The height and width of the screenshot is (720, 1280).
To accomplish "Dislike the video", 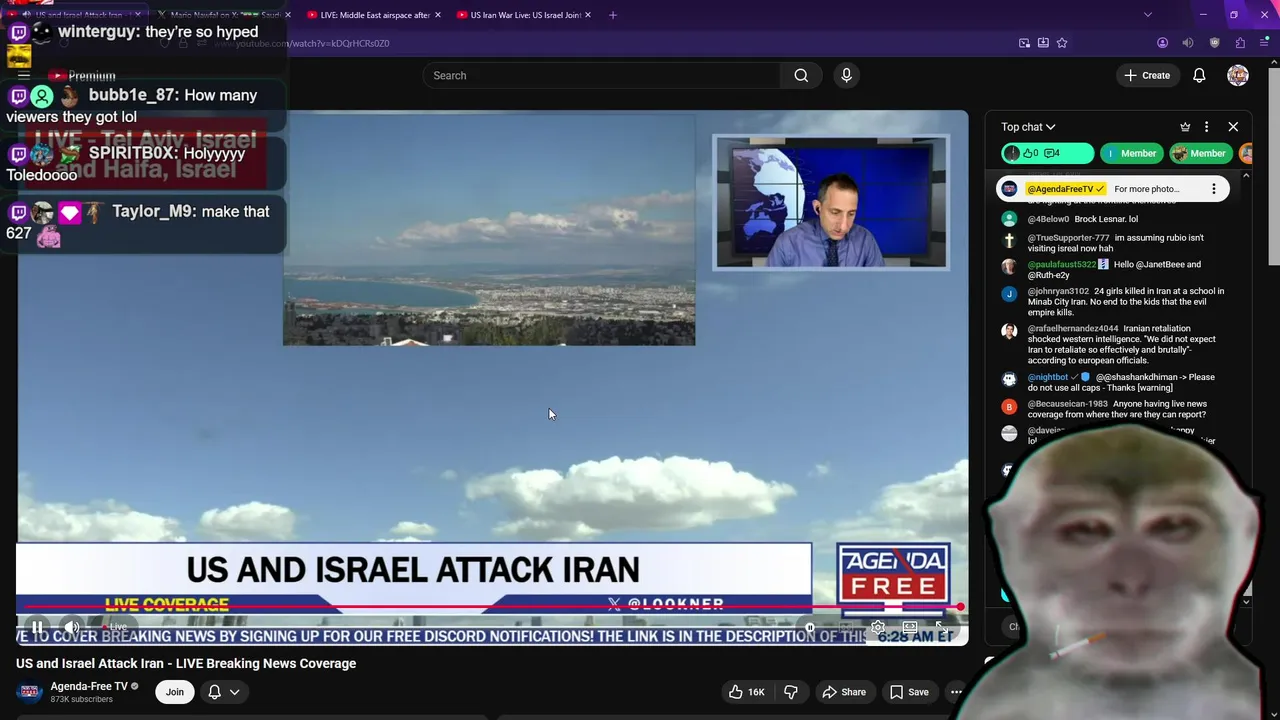I will (x=791, y=692).
